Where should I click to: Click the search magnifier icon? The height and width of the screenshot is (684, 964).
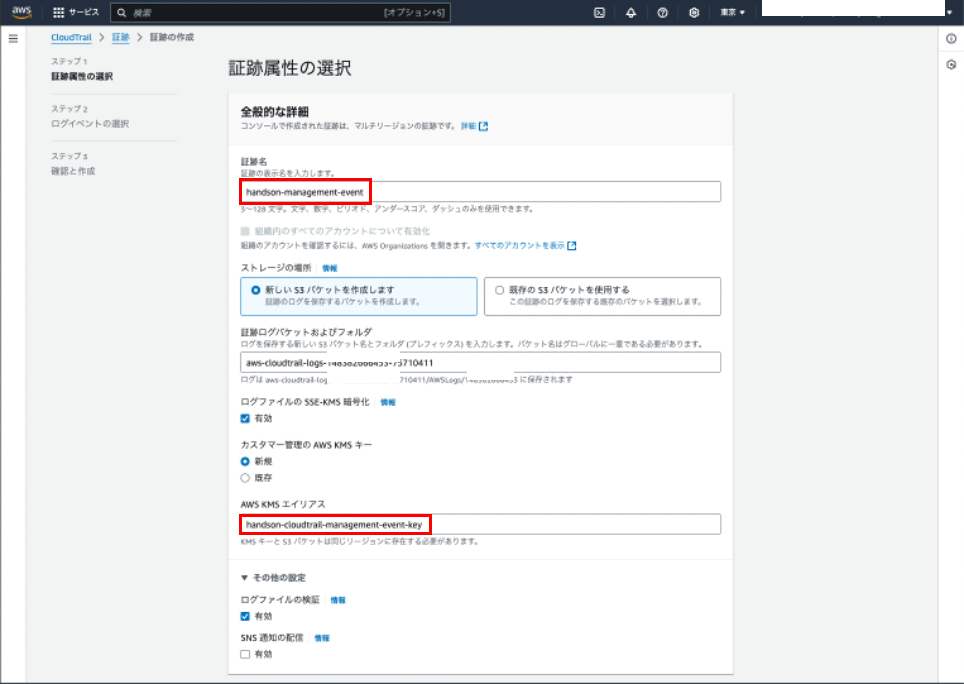tap(122, 12)
